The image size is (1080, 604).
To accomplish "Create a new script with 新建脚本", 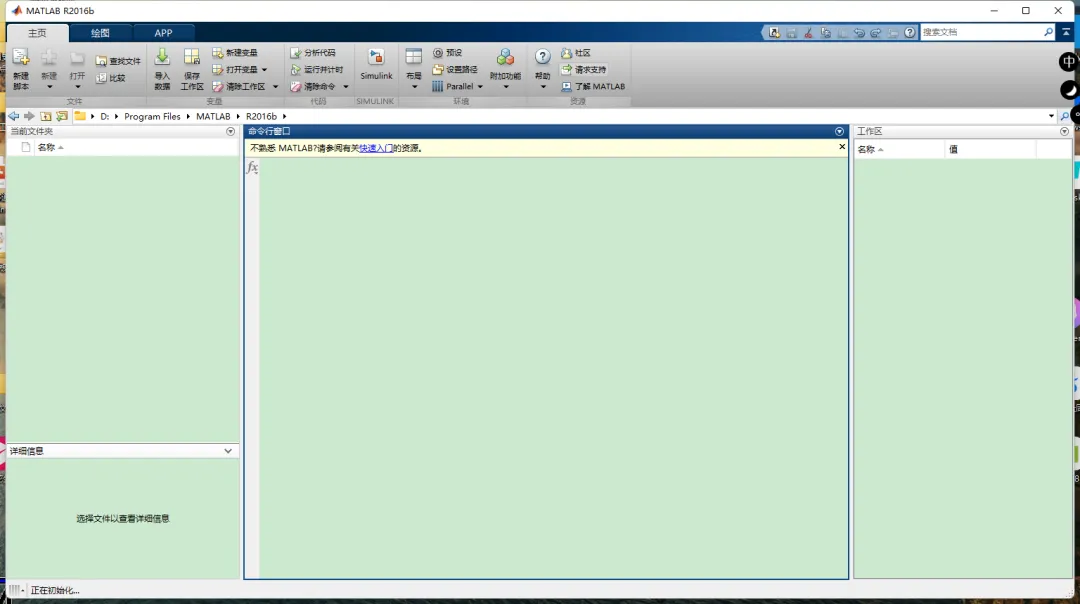I will click(x=21, y=69).
